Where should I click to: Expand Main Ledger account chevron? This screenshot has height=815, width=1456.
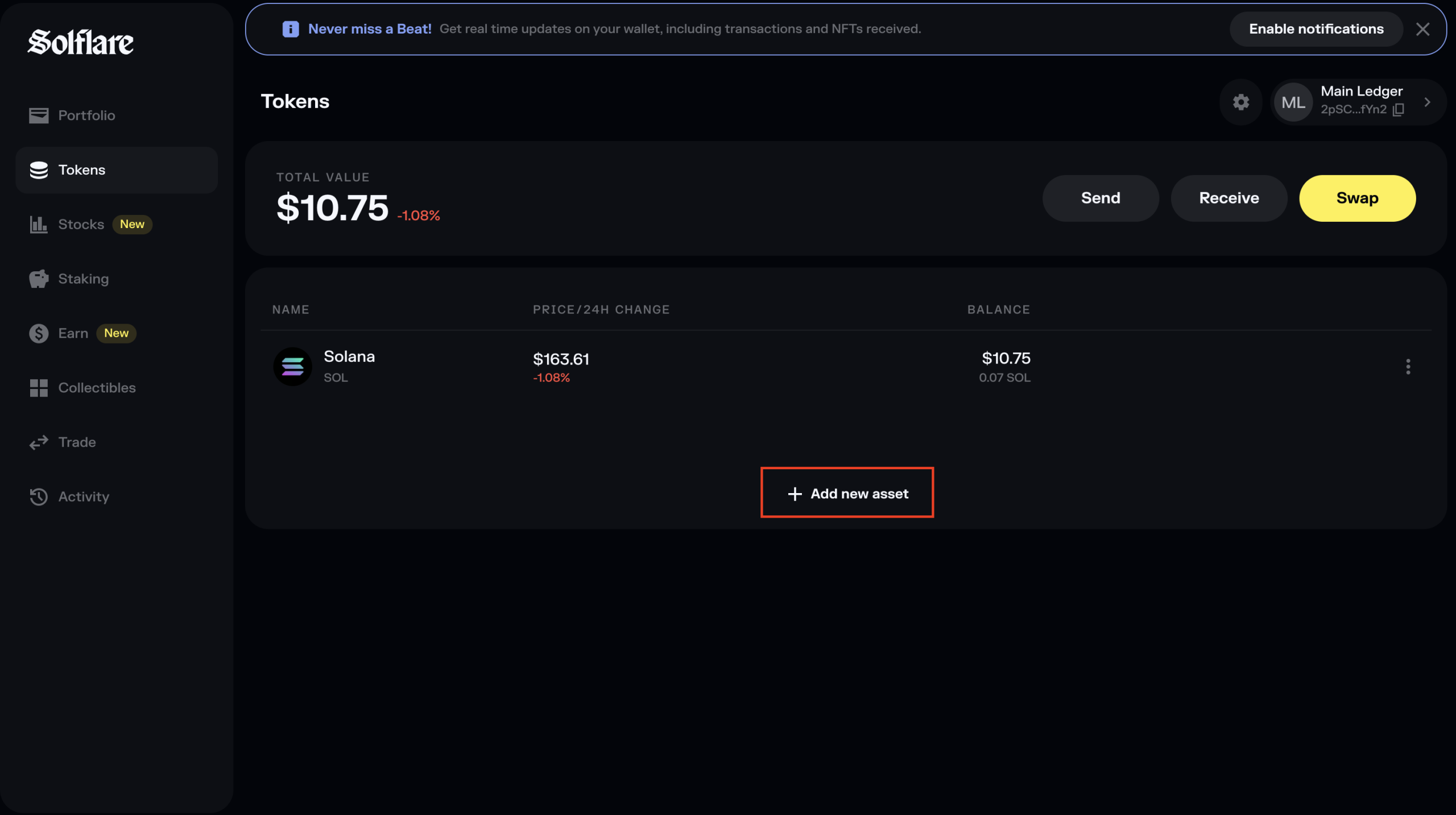(1427, 102)
